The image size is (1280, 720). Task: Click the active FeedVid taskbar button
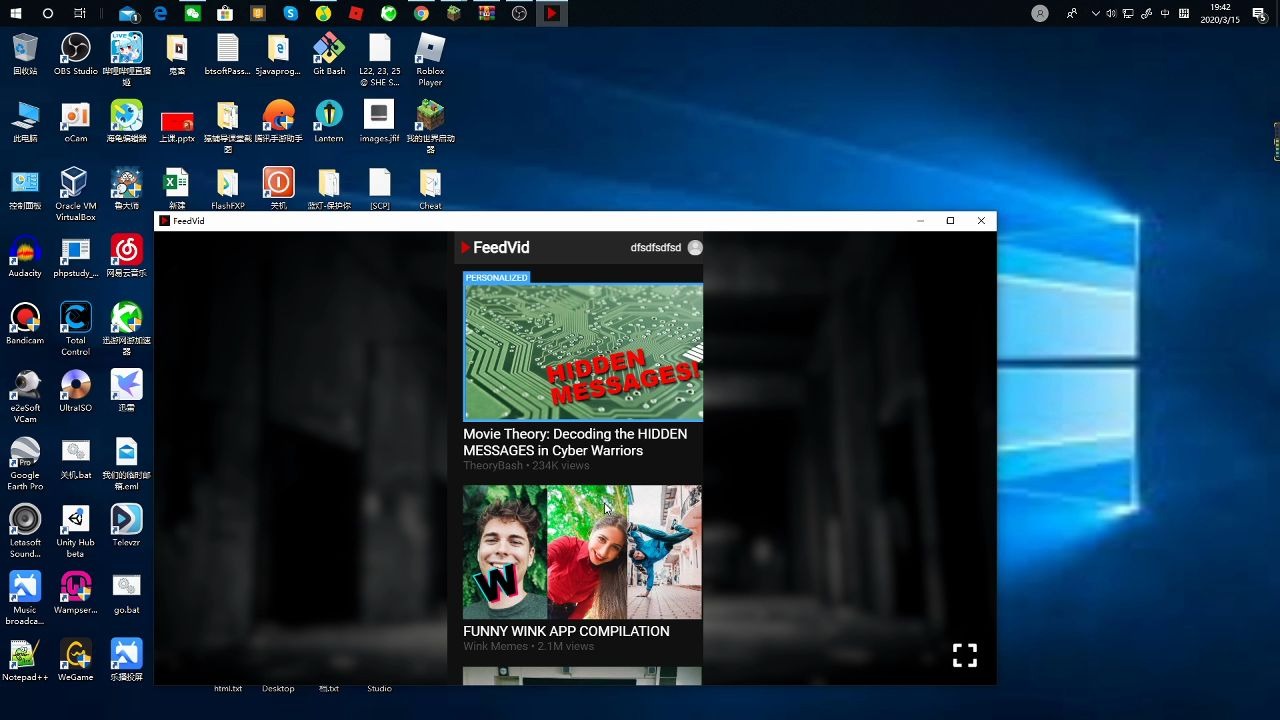click(551, 14)
